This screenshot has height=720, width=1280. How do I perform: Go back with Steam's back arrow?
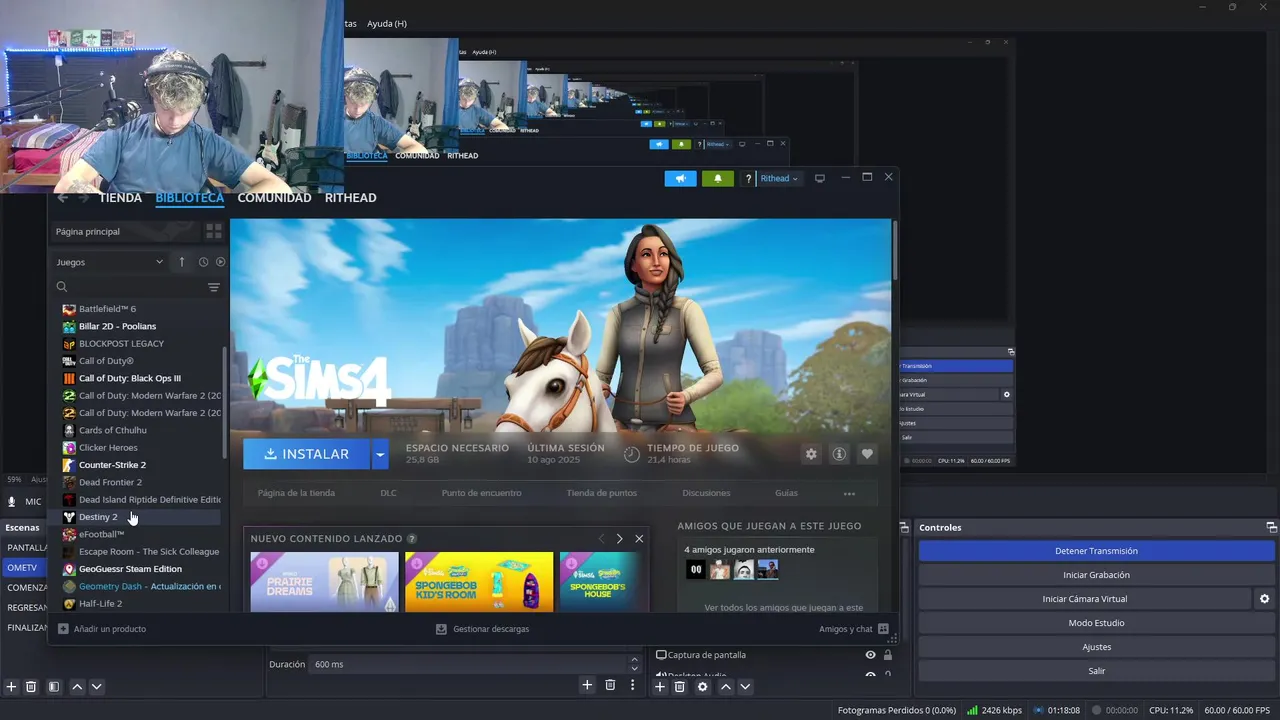coord(63,198)
